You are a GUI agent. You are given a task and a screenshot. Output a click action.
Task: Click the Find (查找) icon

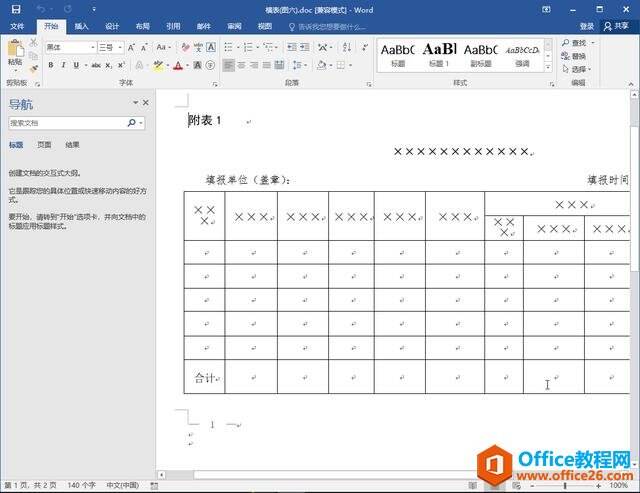pos(566,42)
